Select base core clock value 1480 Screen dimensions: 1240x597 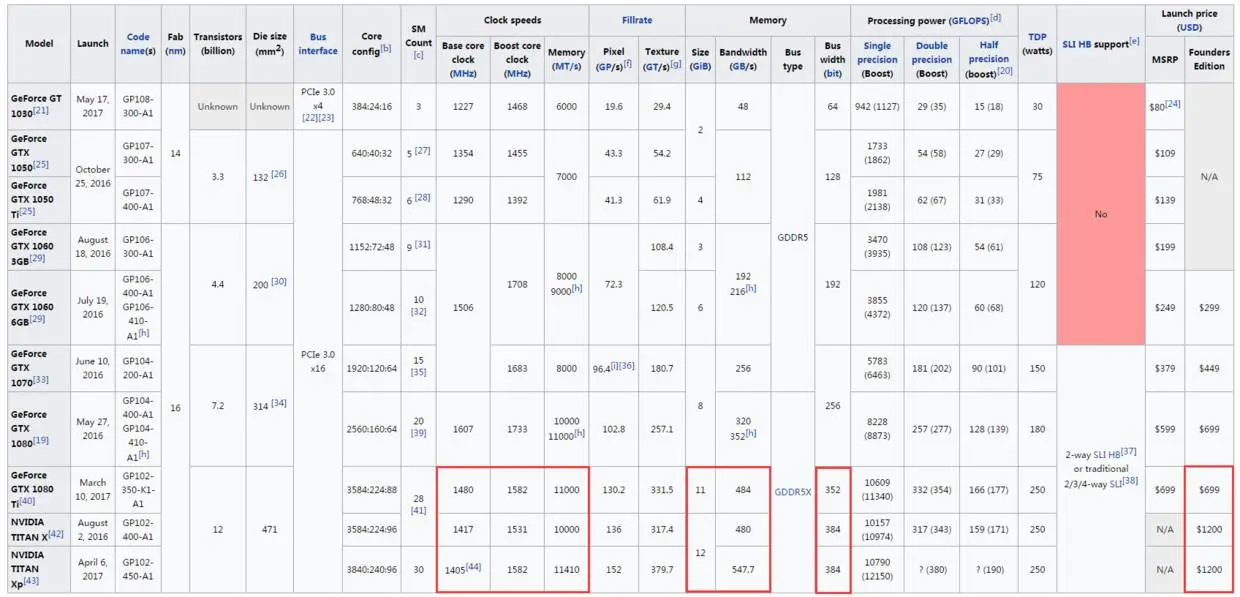point(463,490)
